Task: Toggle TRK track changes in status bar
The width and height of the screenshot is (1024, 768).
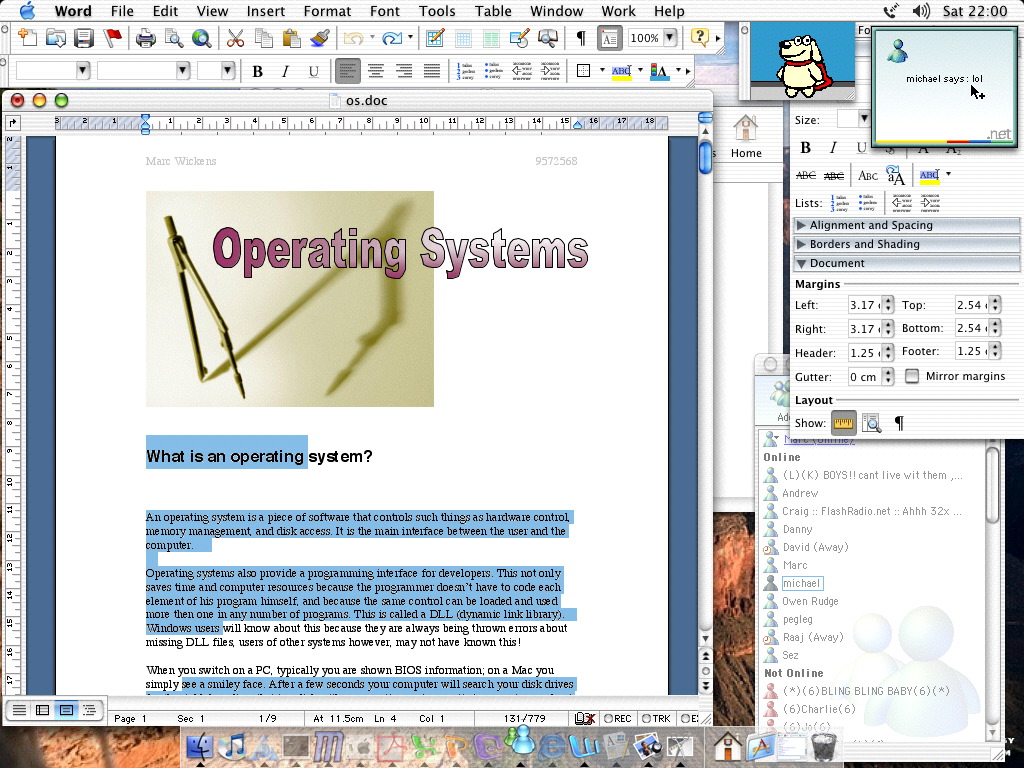Action: point(657,718)
